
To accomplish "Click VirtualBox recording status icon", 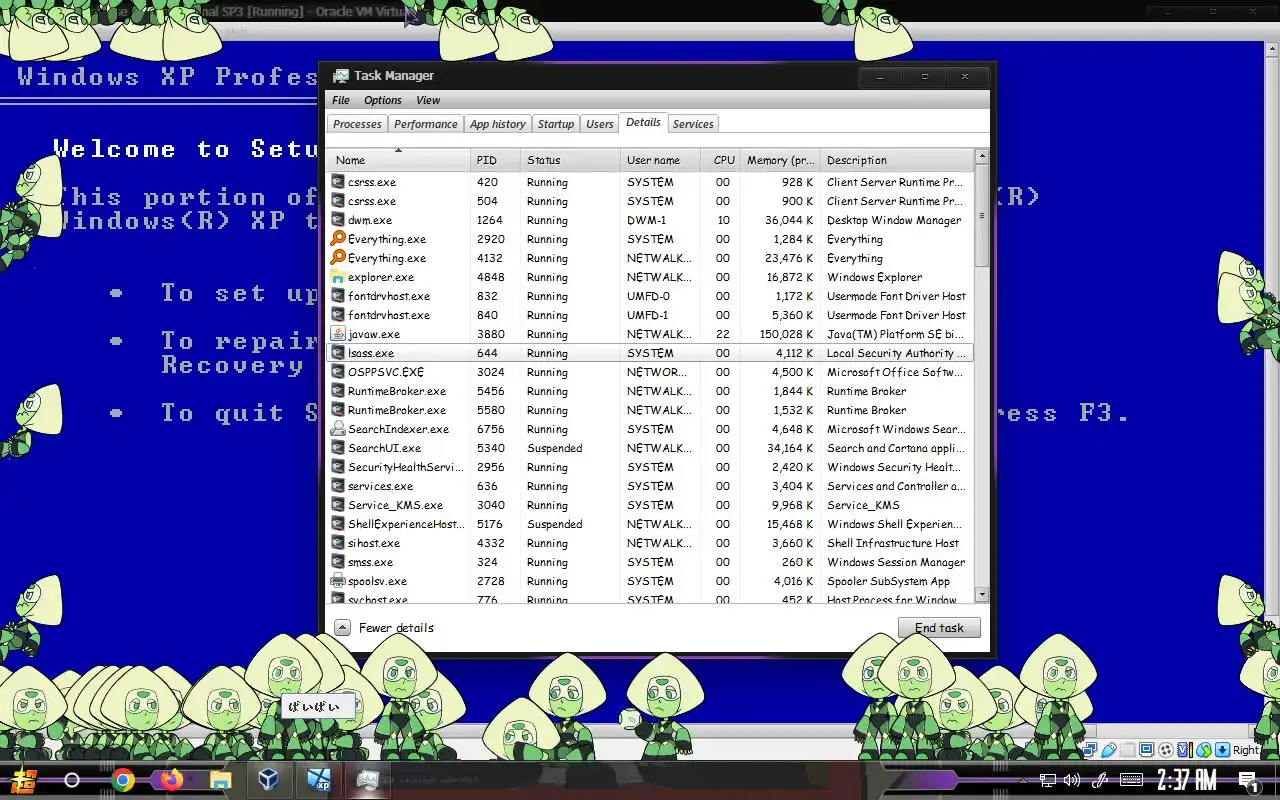I will tap(1166, 750).
